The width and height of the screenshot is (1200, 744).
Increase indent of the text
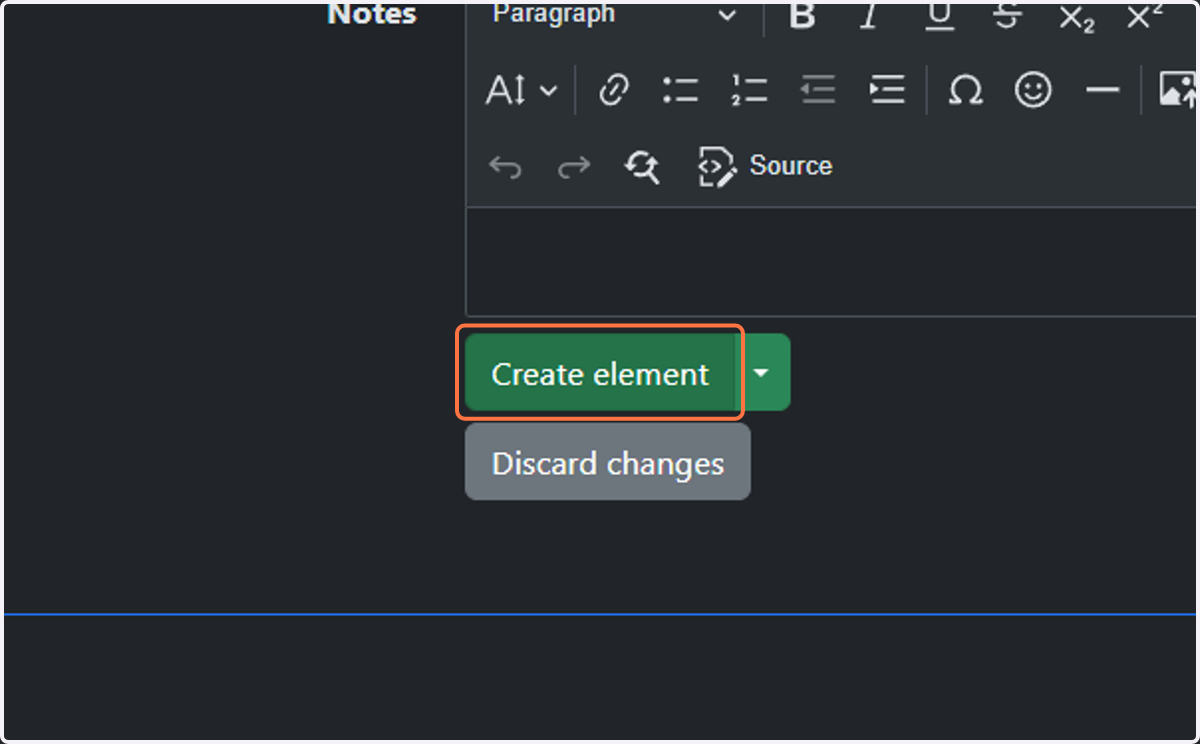[x=886, y=91]
